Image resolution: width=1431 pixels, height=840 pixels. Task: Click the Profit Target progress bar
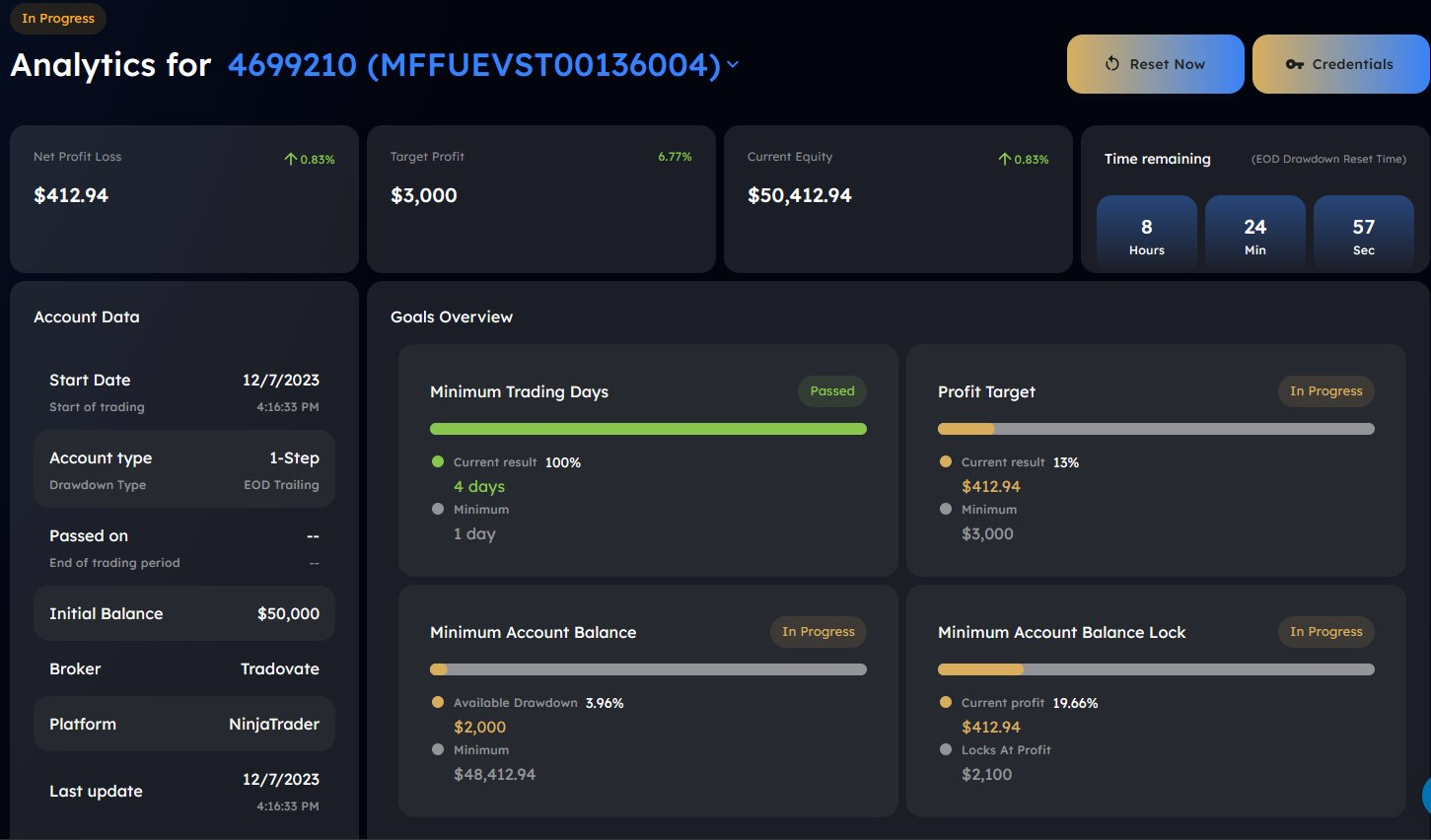pos(1156,429)
